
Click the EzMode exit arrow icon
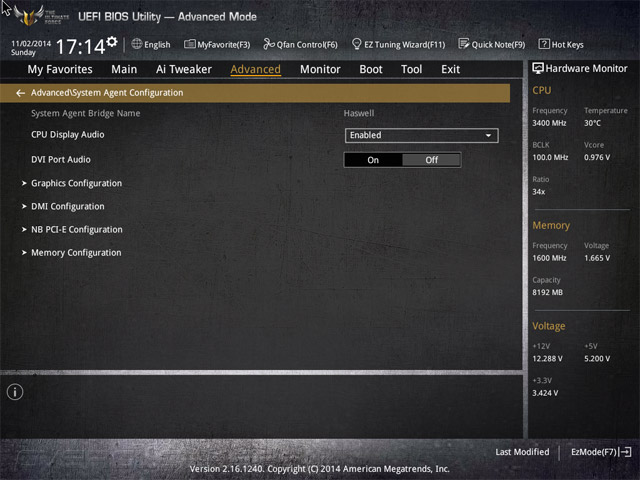[626, 452]
